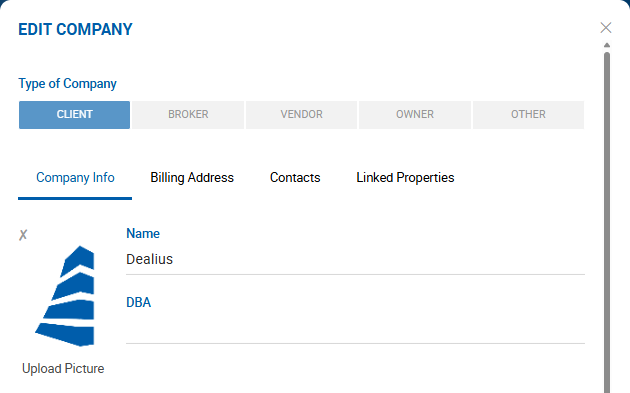This screenshot has height=393, width=630.
Task: View the Linked Properties tab
Action: [405, 178]
